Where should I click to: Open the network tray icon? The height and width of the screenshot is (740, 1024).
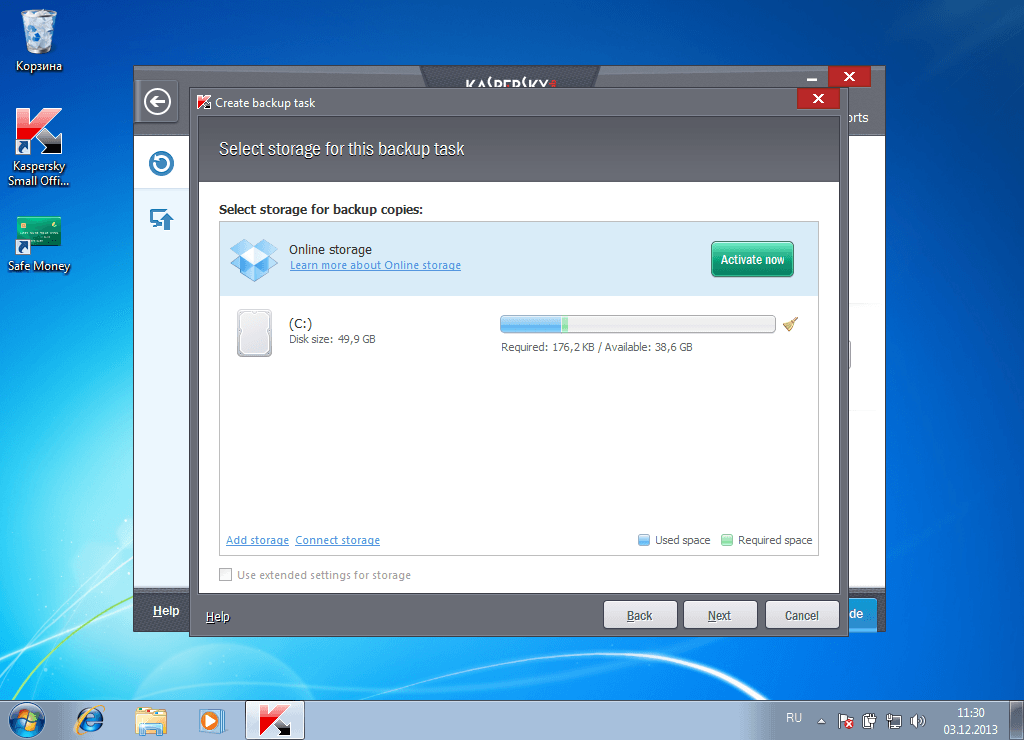pyautogui.click(x=893, y=721)
